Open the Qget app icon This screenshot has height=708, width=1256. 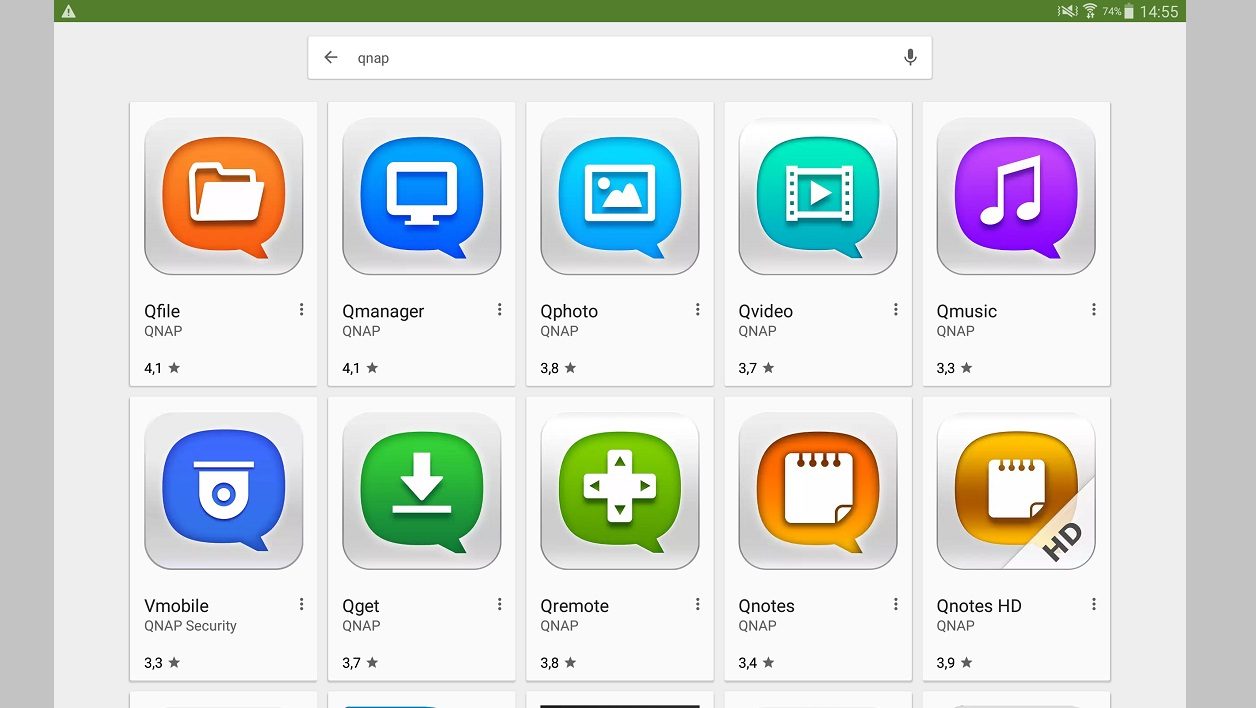(x=421, y=491)
